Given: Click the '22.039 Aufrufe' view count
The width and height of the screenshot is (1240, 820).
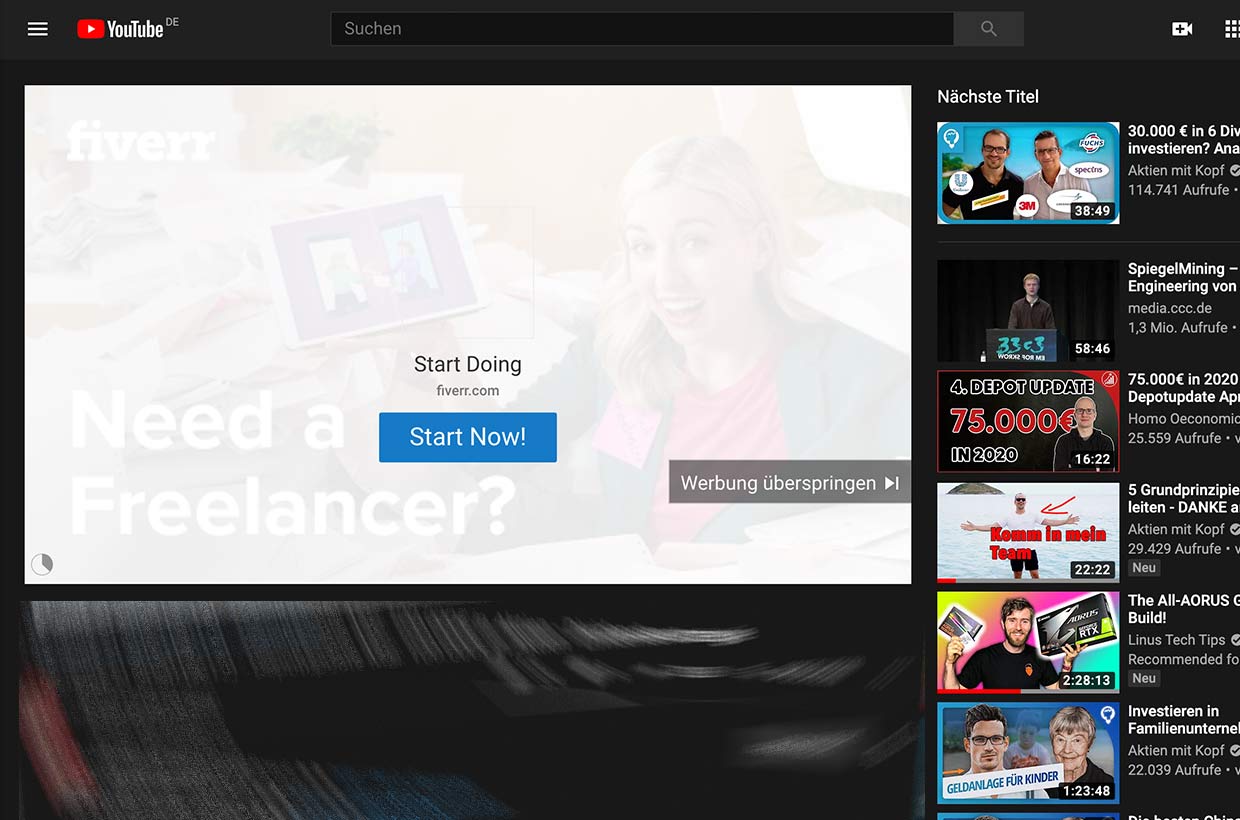Looking at the screenshot, I should [x=1175, y=770].
